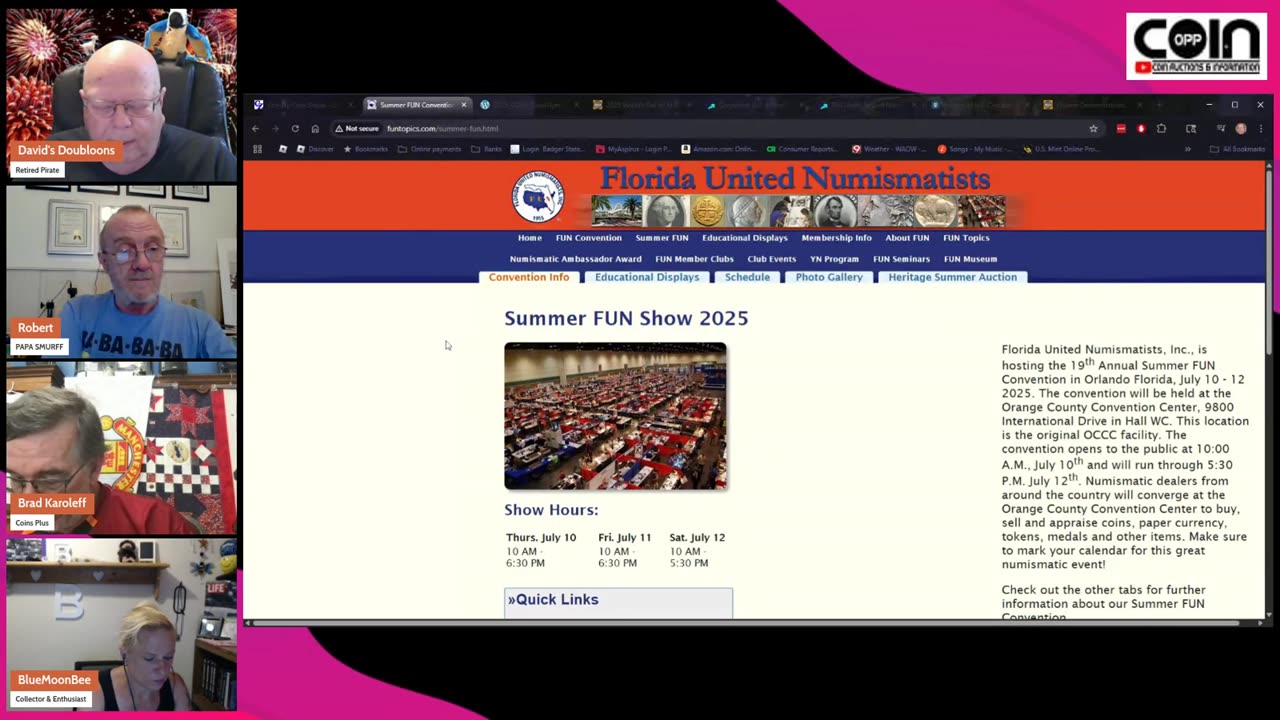Viewport: 1280px width, 720px height.
Task: Open the Chrome profile avatar
Action: 1241,128
